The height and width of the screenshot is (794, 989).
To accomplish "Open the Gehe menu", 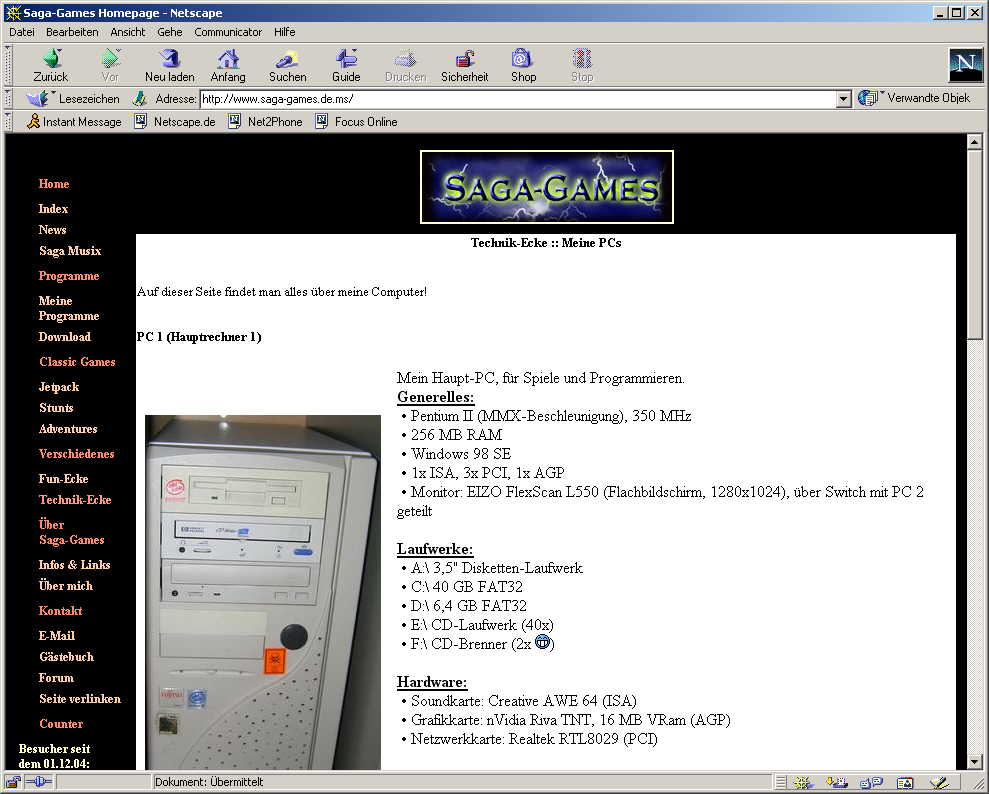I will (x=170, y=32).
